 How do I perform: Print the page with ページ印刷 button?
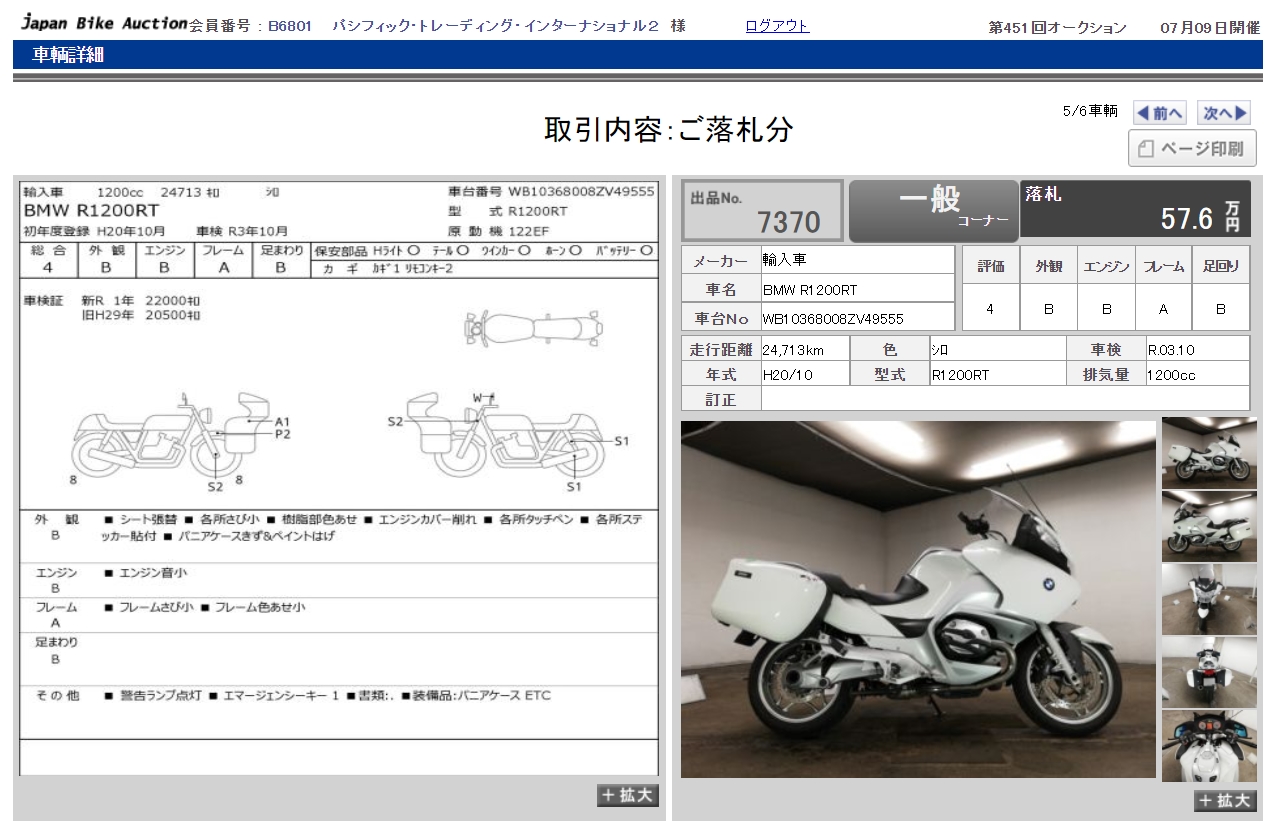[1192, 149]
